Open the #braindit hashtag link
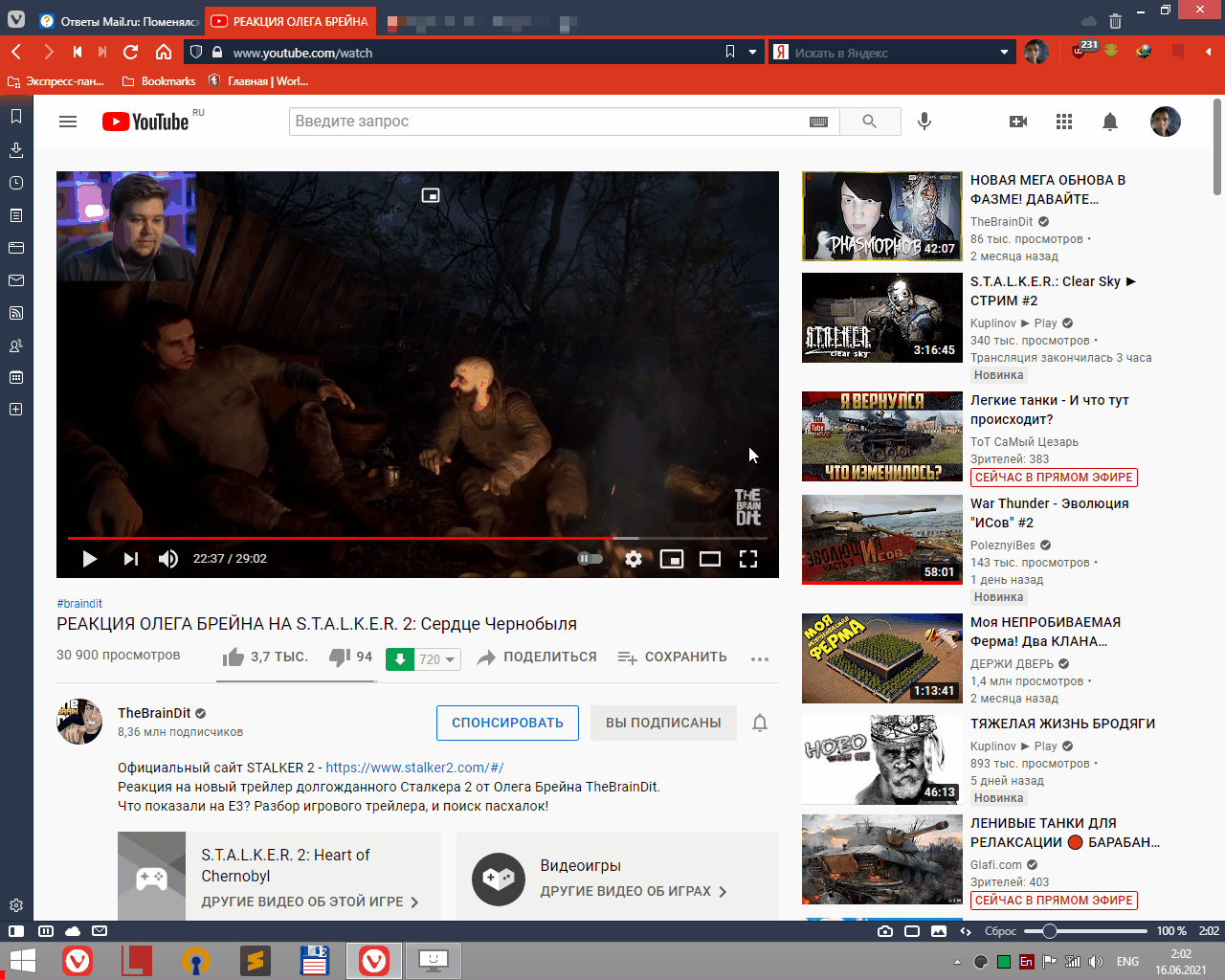 [79, 604]
